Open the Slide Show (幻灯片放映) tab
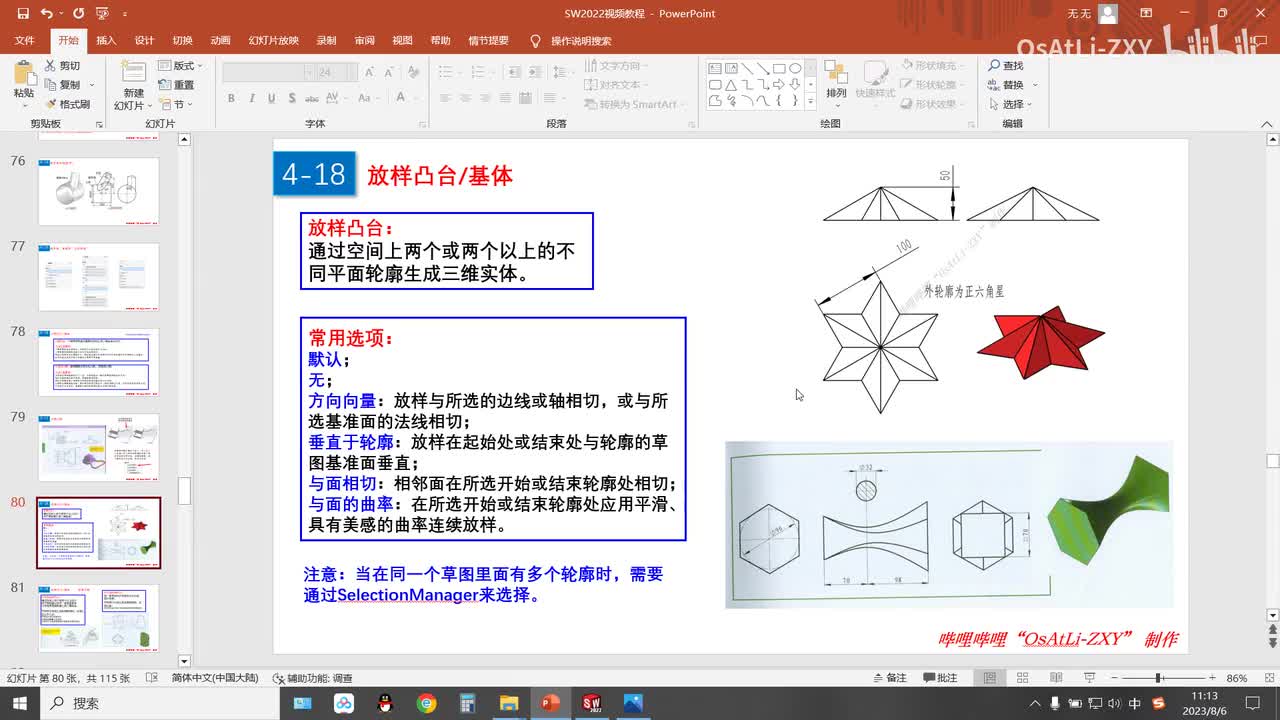Screen dimensions: 1280x720 [x=274, y=41]
